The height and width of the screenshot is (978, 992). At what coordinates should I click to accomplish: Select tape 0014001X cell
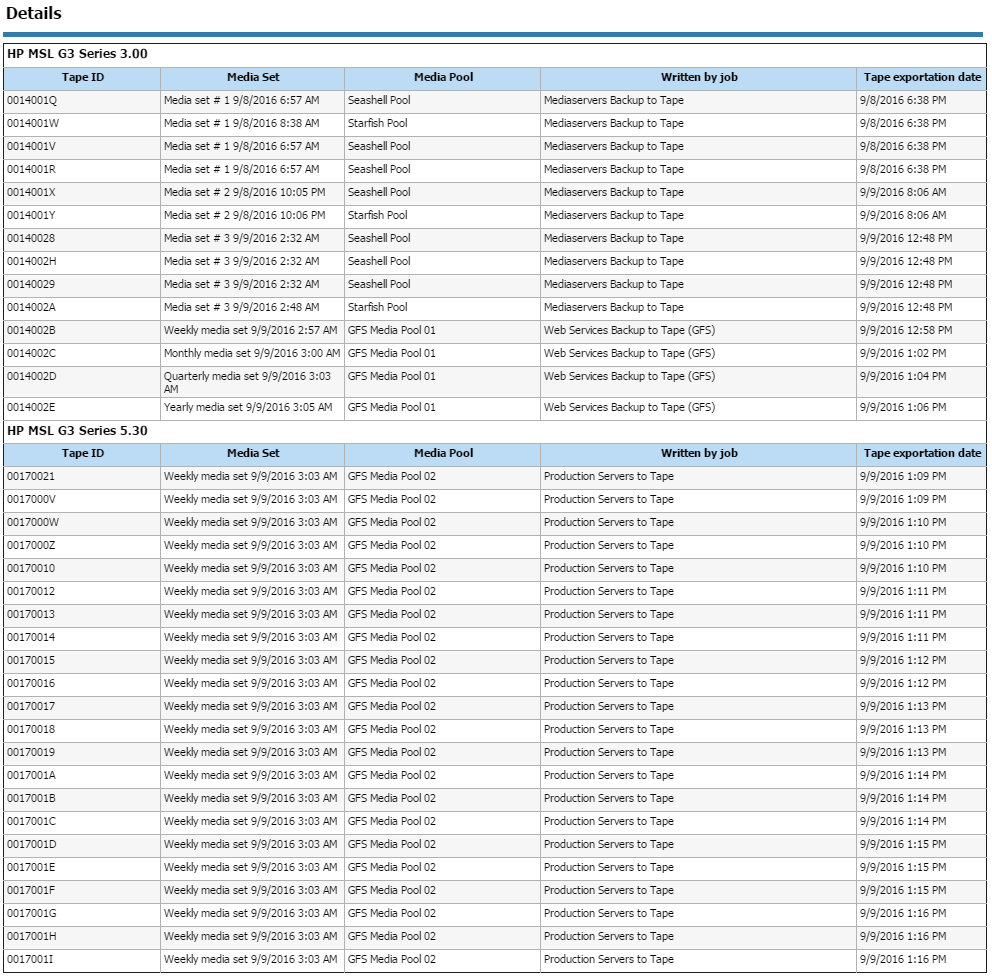point(82,192)
